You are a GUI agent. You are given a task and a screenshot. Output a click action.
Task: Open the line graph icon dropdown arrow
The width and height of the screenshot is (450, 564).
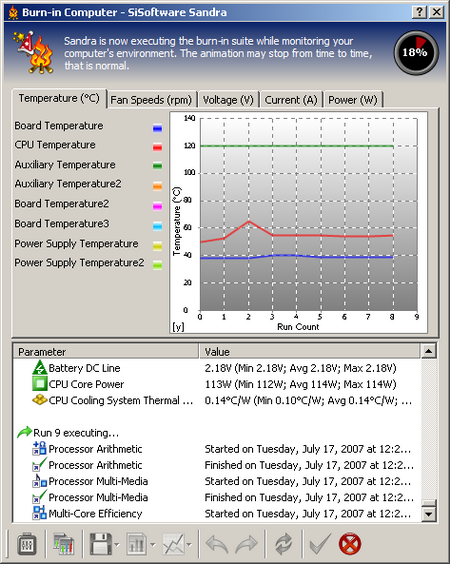(190, 545)
